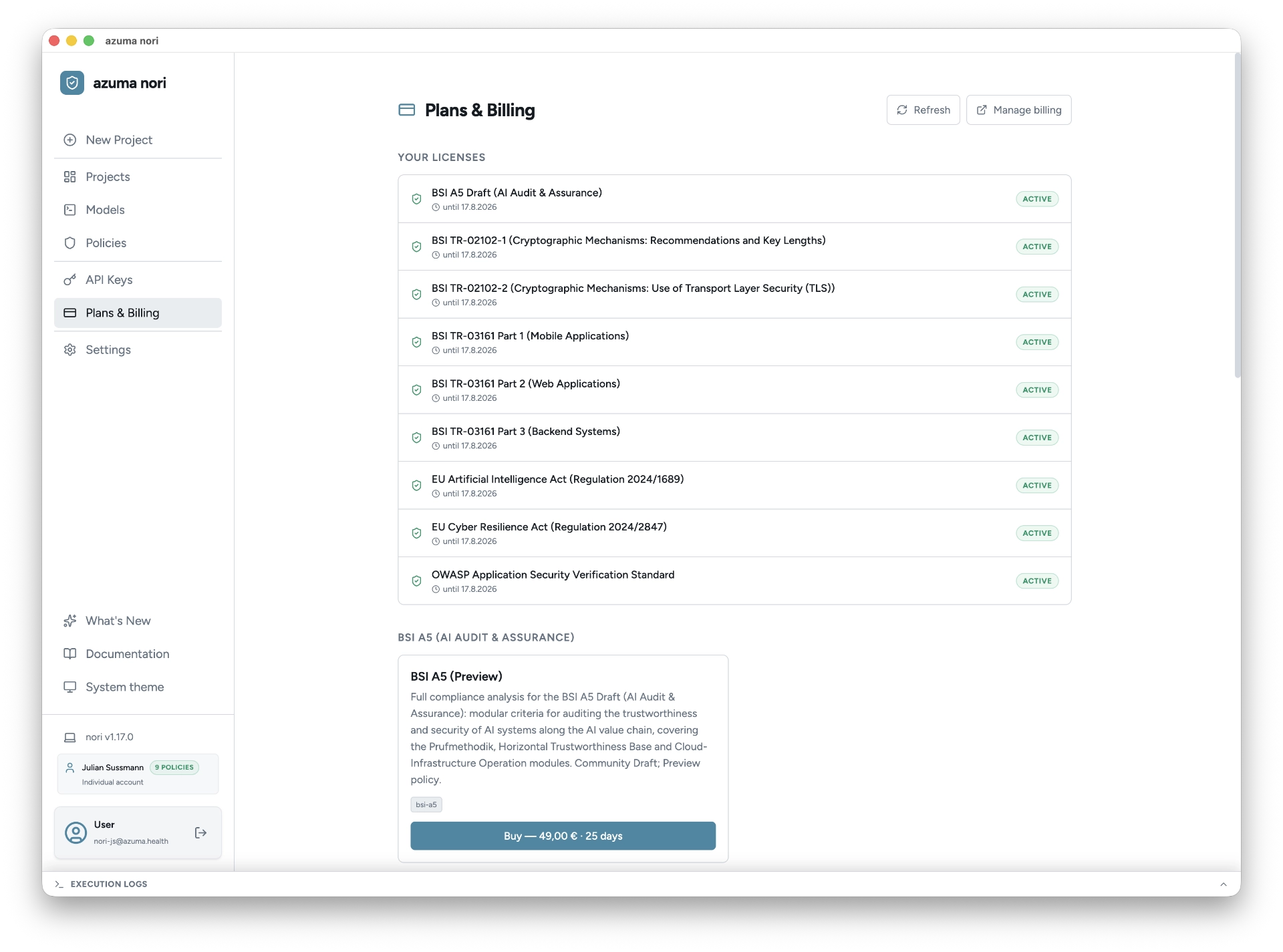Open the New Project menu item

click(138, 140)
